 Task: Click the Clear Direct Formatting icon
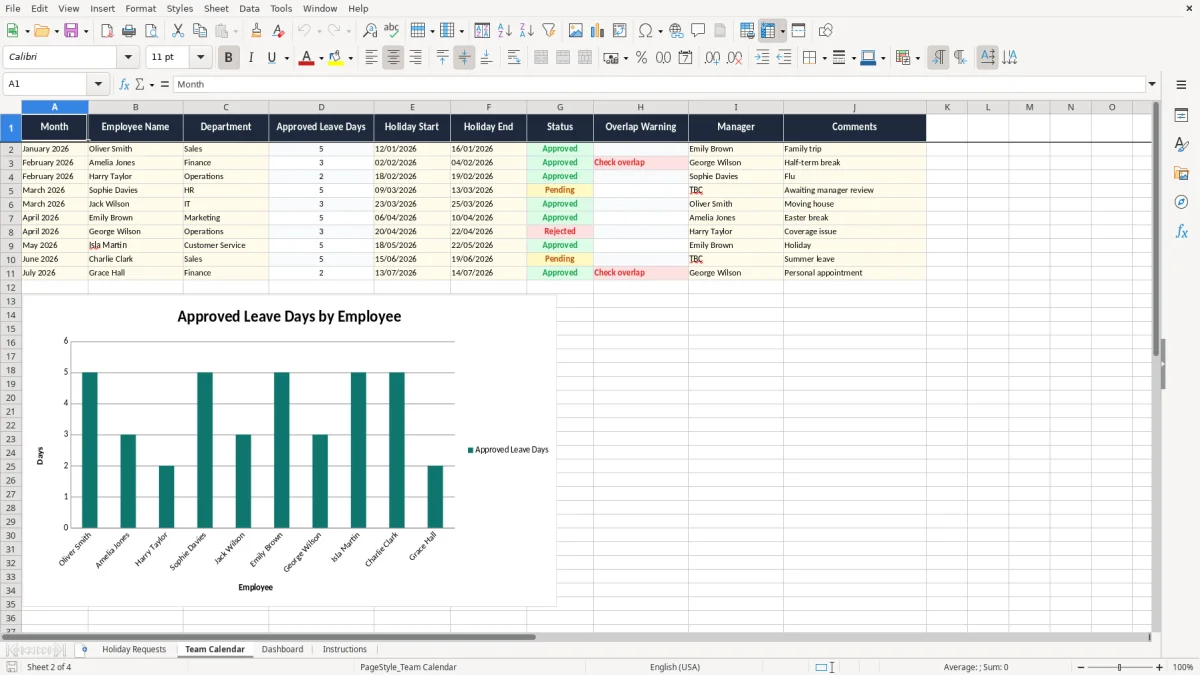(x=279, y=31)
